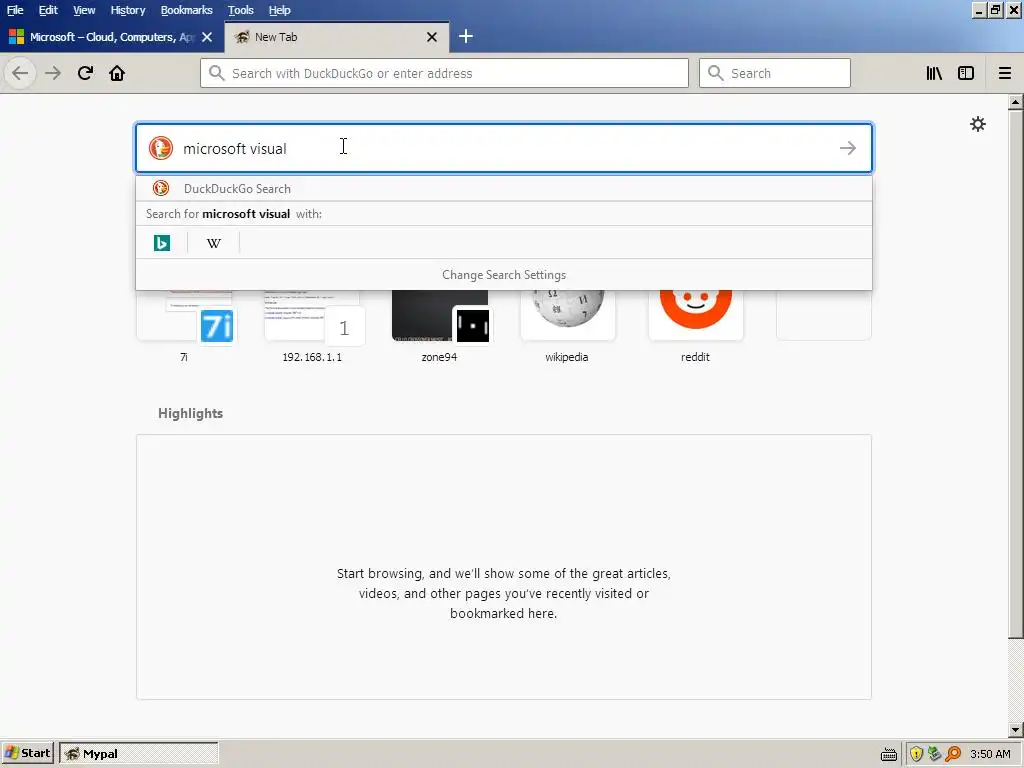This screenshot has height=768, width=1024.
Task: Click the network computers tray icon
Action: pyautogui.click(x=935, y=754)
